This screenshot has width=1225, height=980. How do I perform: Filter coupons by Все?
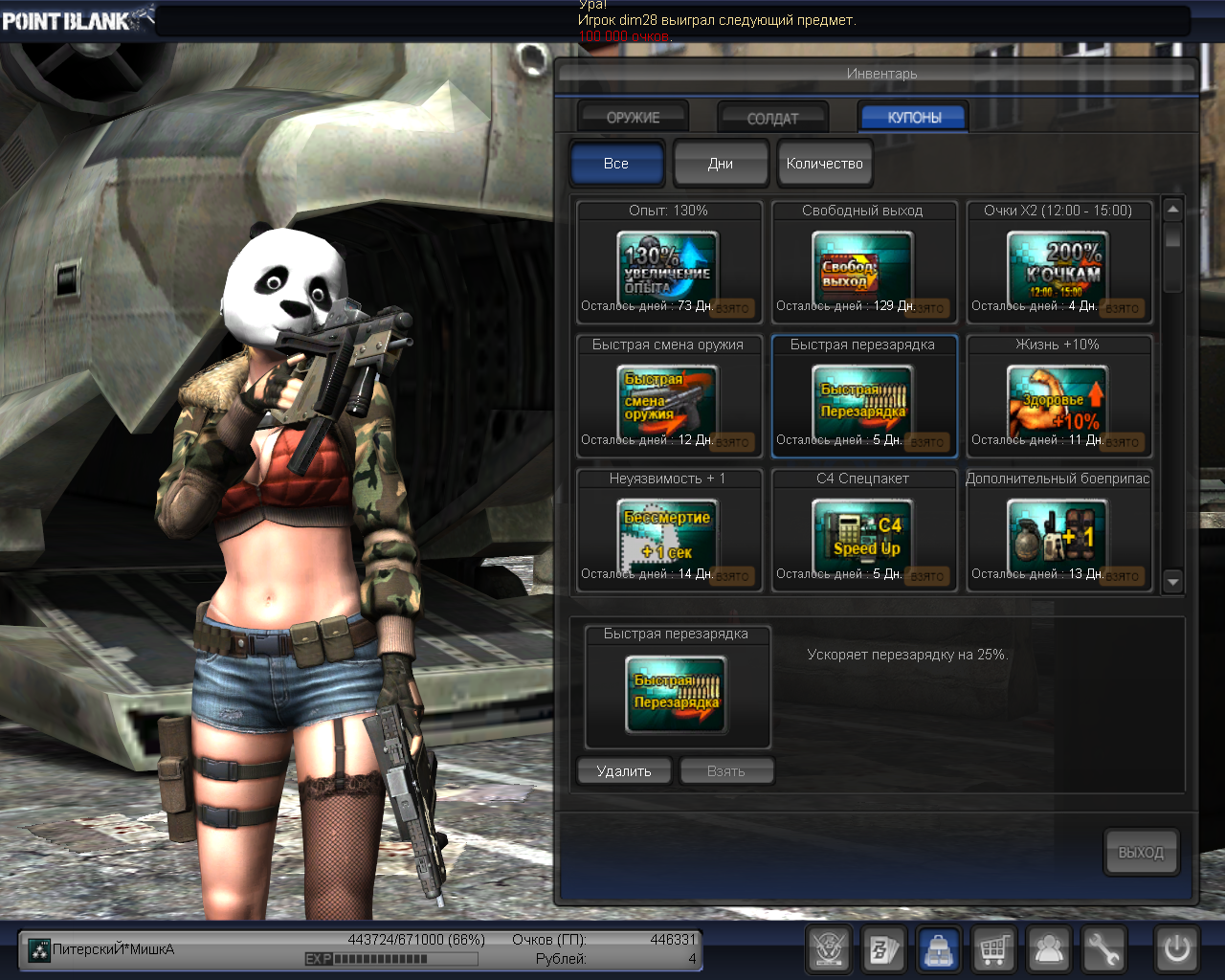[x=616, y=164]
